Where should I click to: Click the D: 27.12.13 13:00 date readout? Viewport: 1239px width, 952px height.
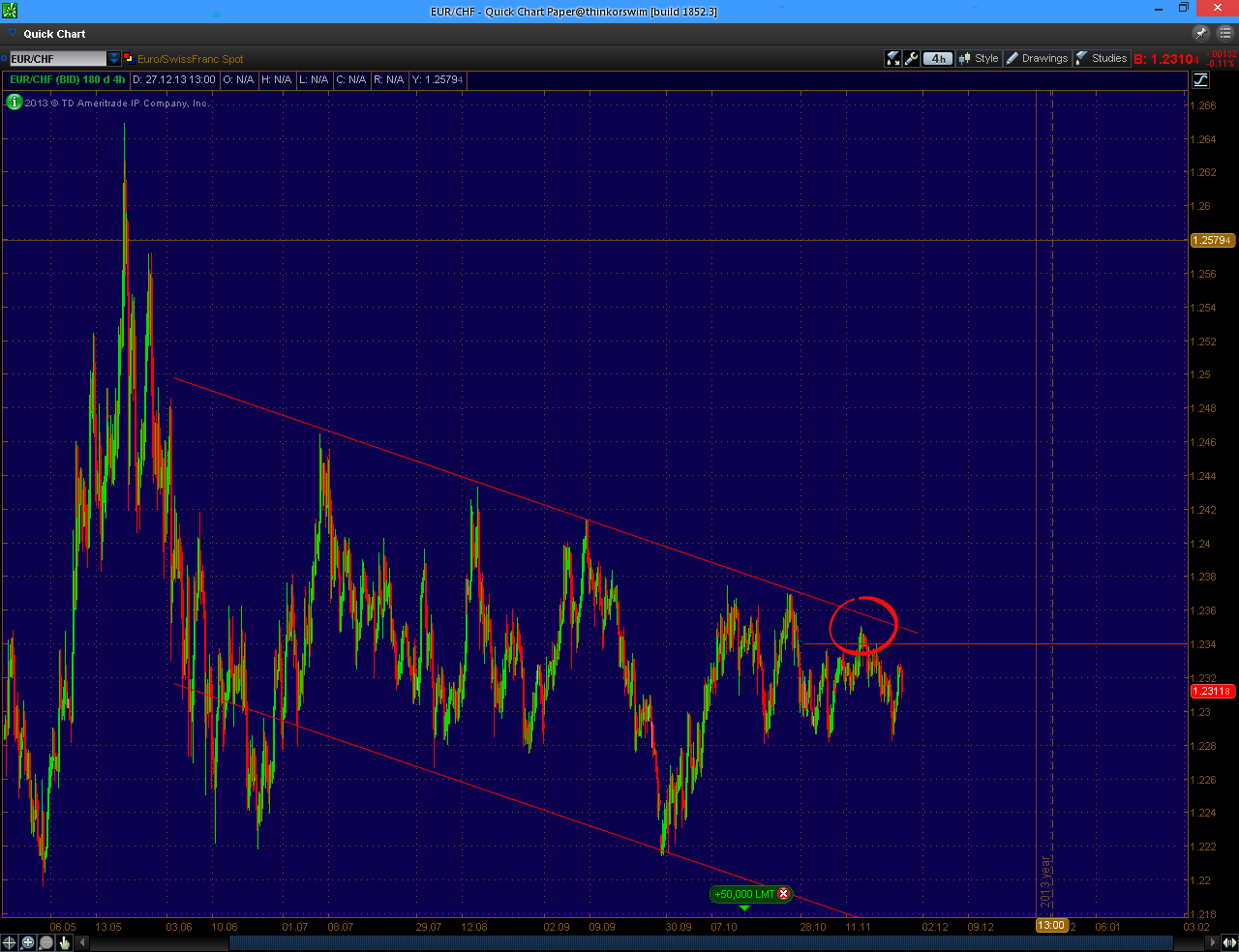(x=174, y=79)
